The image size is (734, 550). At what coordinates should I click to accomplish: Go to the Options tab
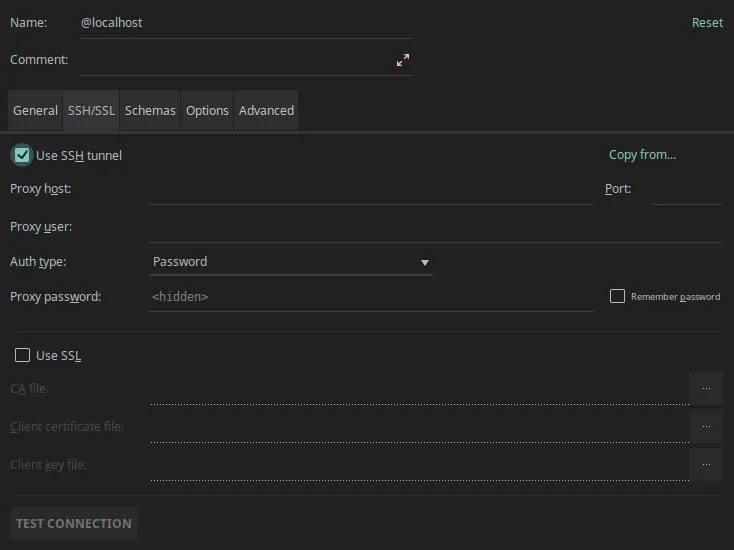click(207, 110)
